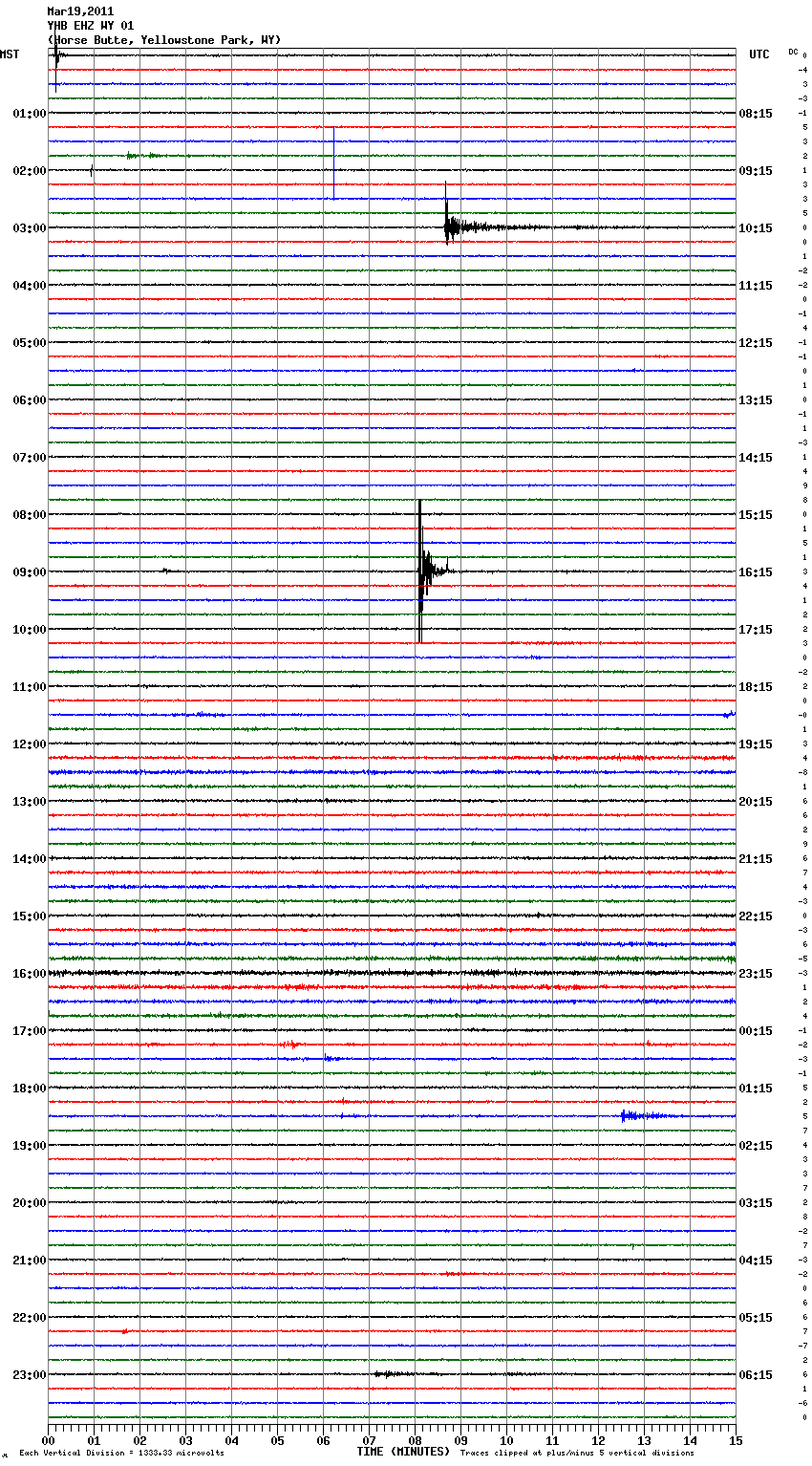Click minute tick label 10 on bottom axis
This screenshot has height=1466, width=812.
(x=506, y=1440)
